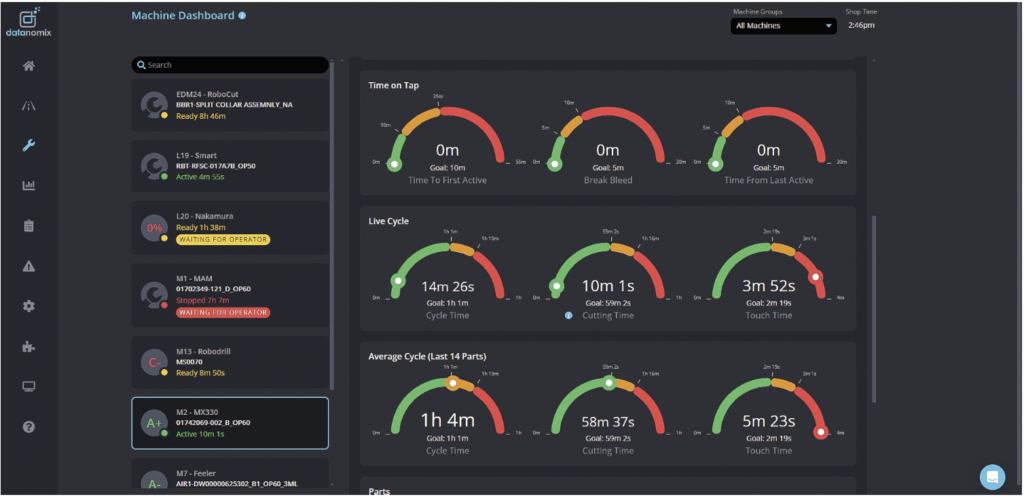This screenshot has height=497, width=1024.
Task: Click the clipboard icon in the sidebar
Action: [x=29, y=226]
